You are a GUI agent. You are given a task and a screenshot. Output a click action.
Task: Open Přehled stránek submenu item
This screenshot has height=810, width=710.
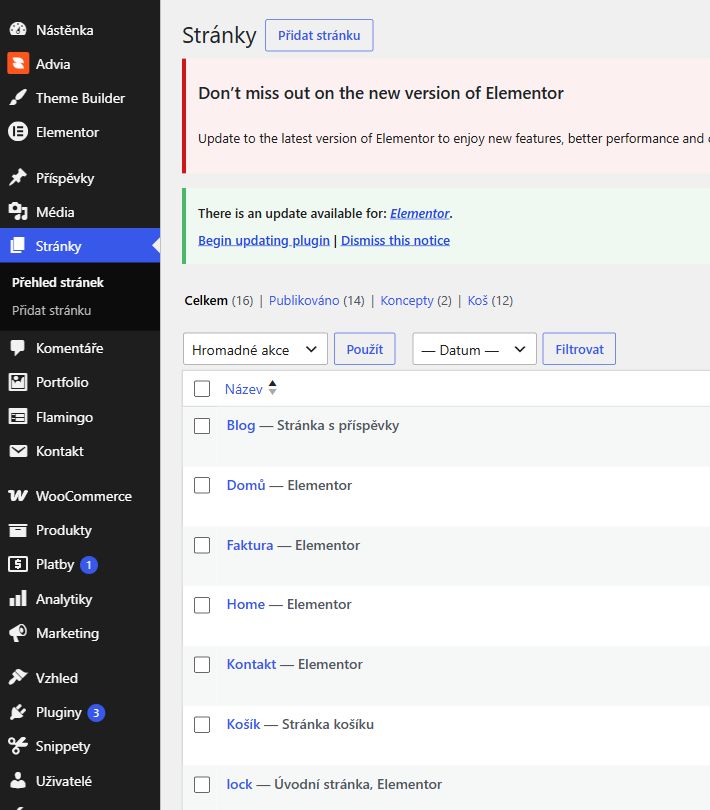58,282
